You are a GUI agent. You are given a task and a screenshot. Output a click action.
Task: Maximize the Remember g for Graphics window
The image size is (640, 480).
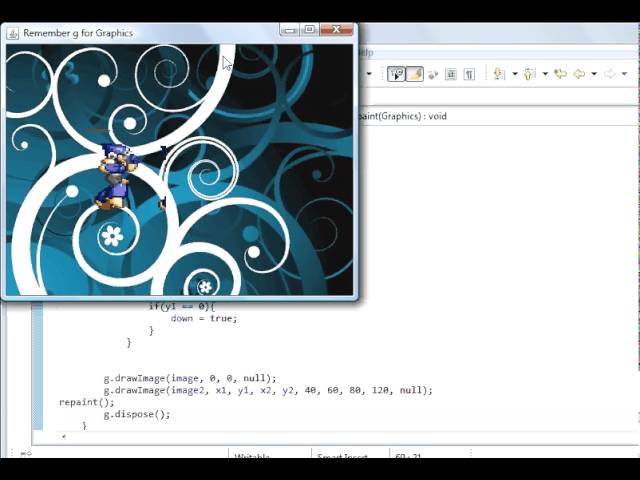(309, 30)
